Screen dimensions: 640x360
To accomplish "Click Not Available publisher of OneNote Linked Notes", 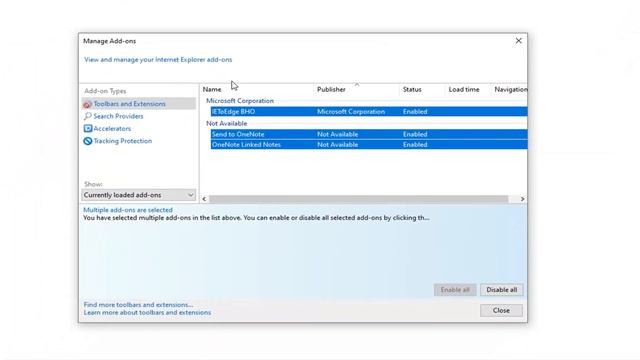I will click(x=338, y=144).
